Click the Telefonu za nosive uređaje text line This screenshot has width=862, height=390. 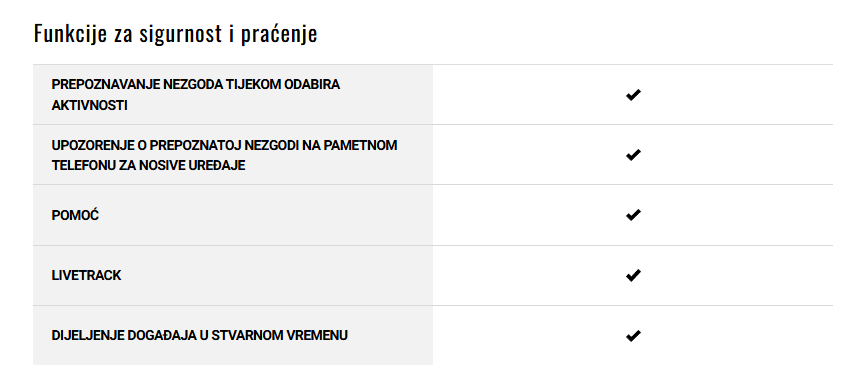[x=148, y=165]
